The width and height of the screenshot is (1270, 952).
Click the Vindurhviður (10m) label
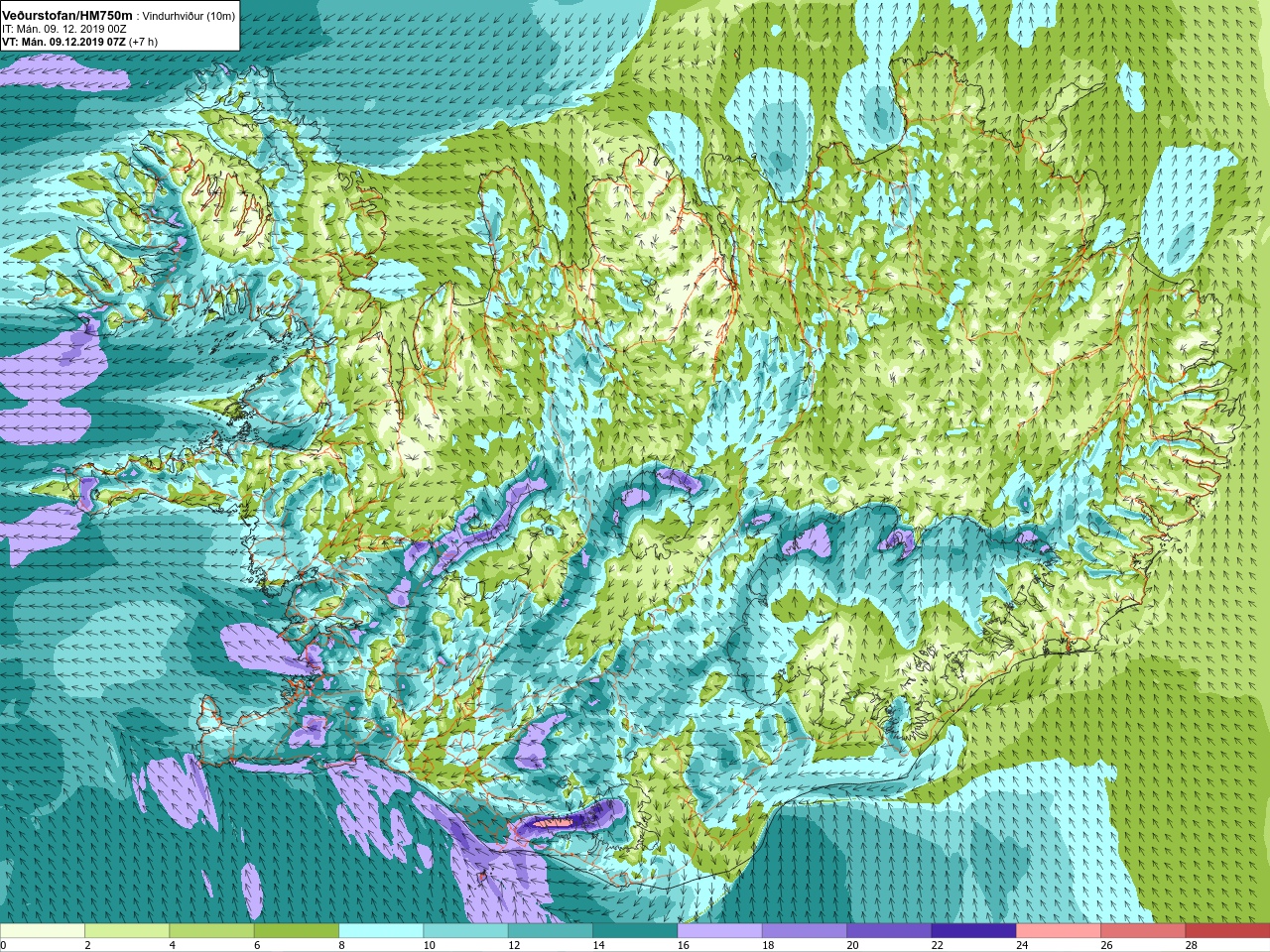point(189,16)
